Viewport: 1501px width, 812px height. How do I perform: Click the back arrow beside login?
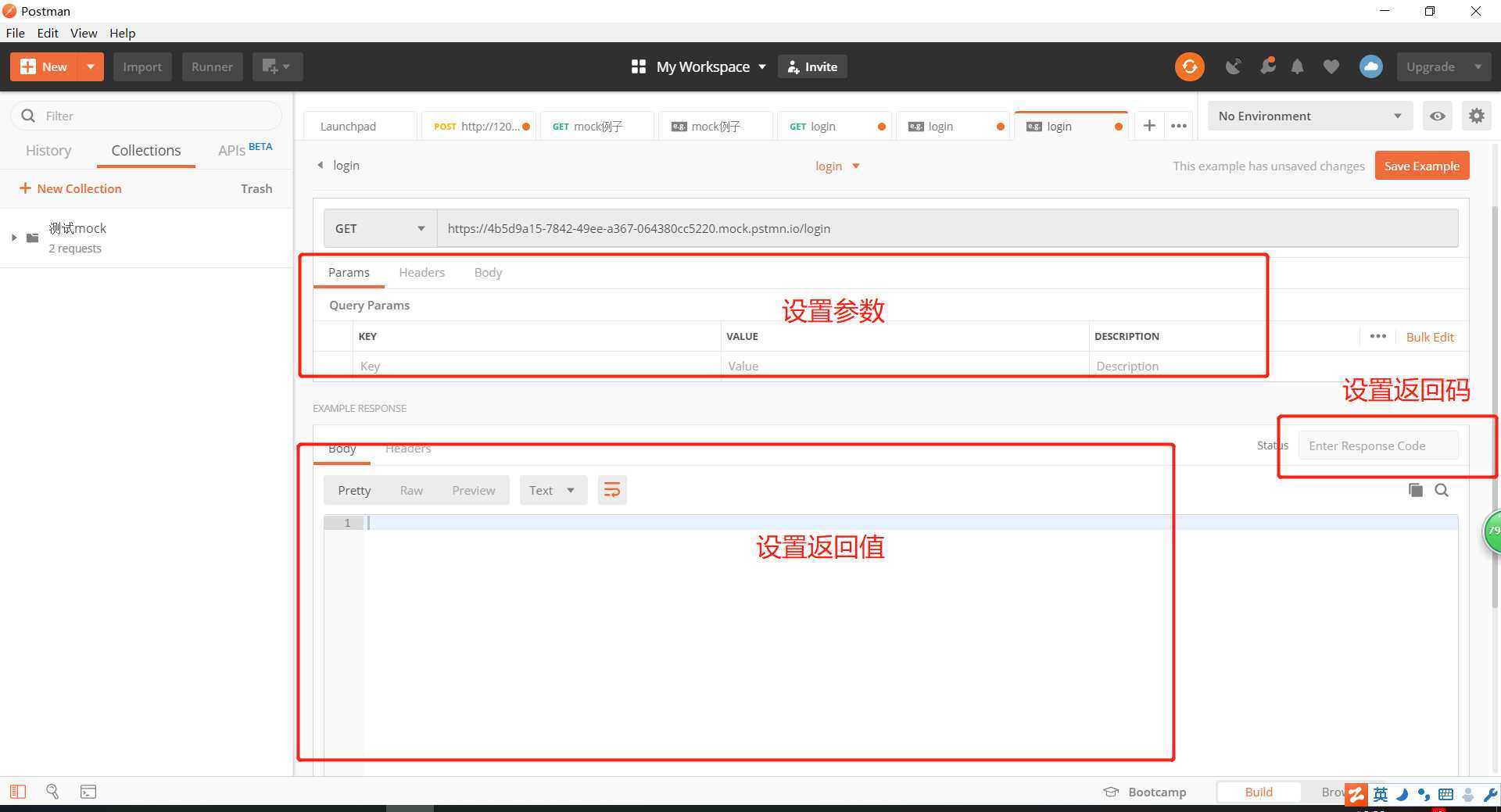pyautogui.click(x=320, y=165)
